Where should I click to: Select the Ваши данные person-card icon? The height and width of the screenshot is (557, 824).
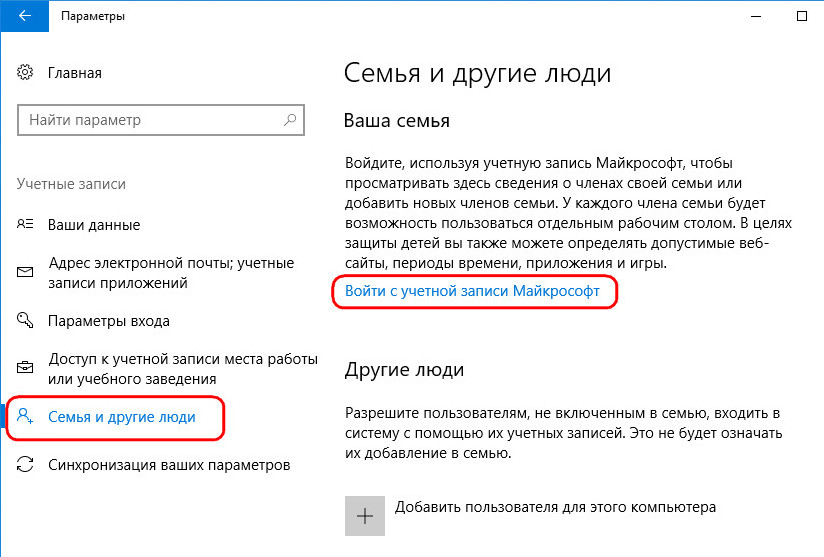(x=25, y=224)
